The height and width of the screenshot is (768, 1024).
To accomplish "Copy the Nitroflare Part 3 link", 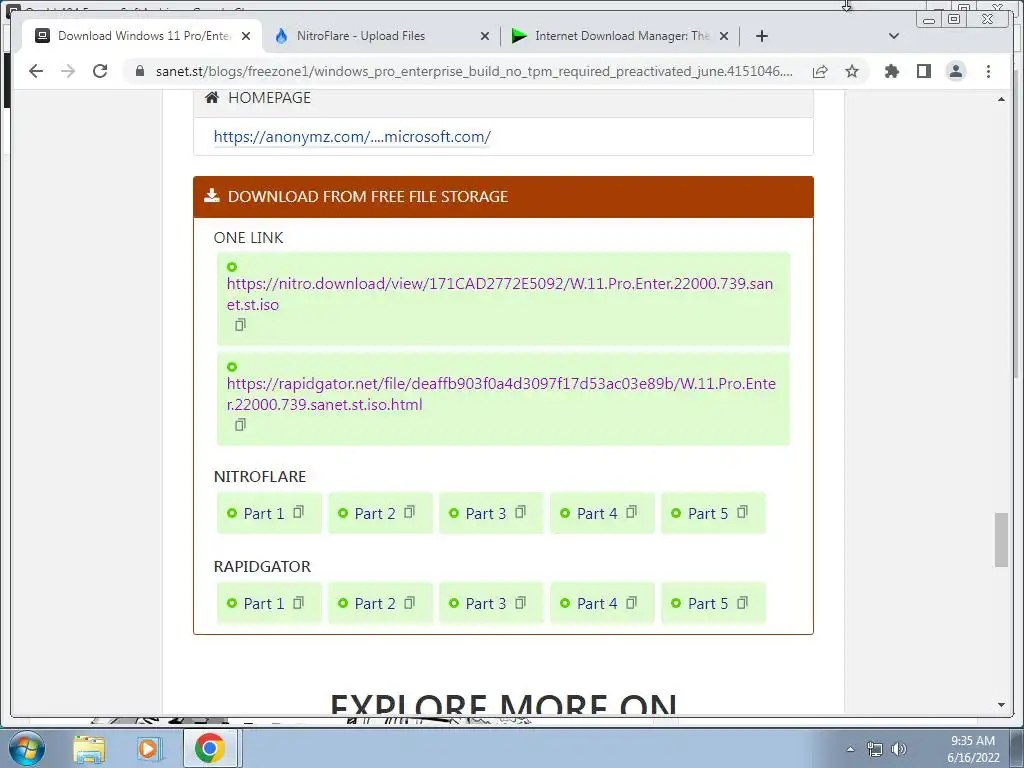I will coord(520,512).
